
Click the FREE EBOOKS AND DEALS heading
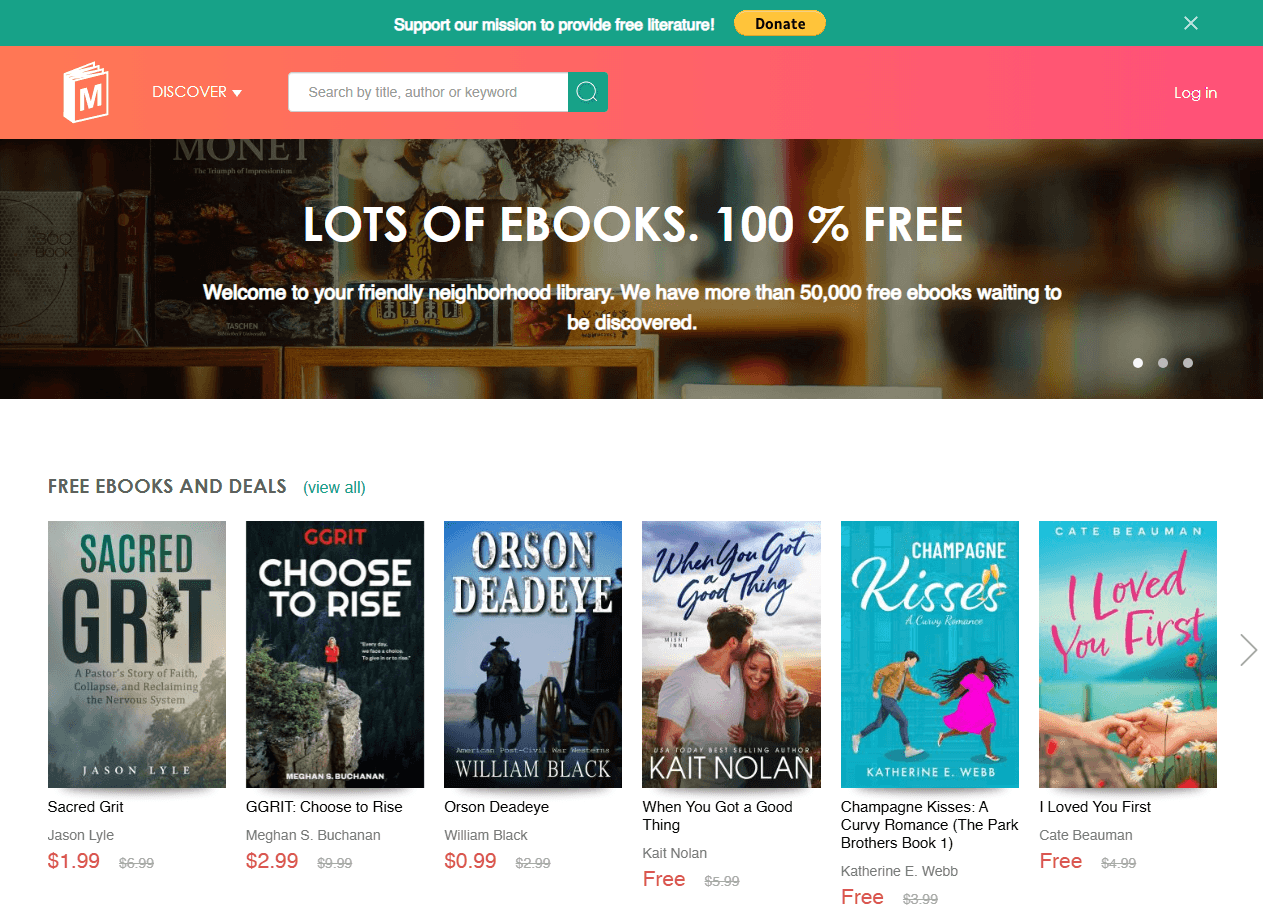click(167, 487)
